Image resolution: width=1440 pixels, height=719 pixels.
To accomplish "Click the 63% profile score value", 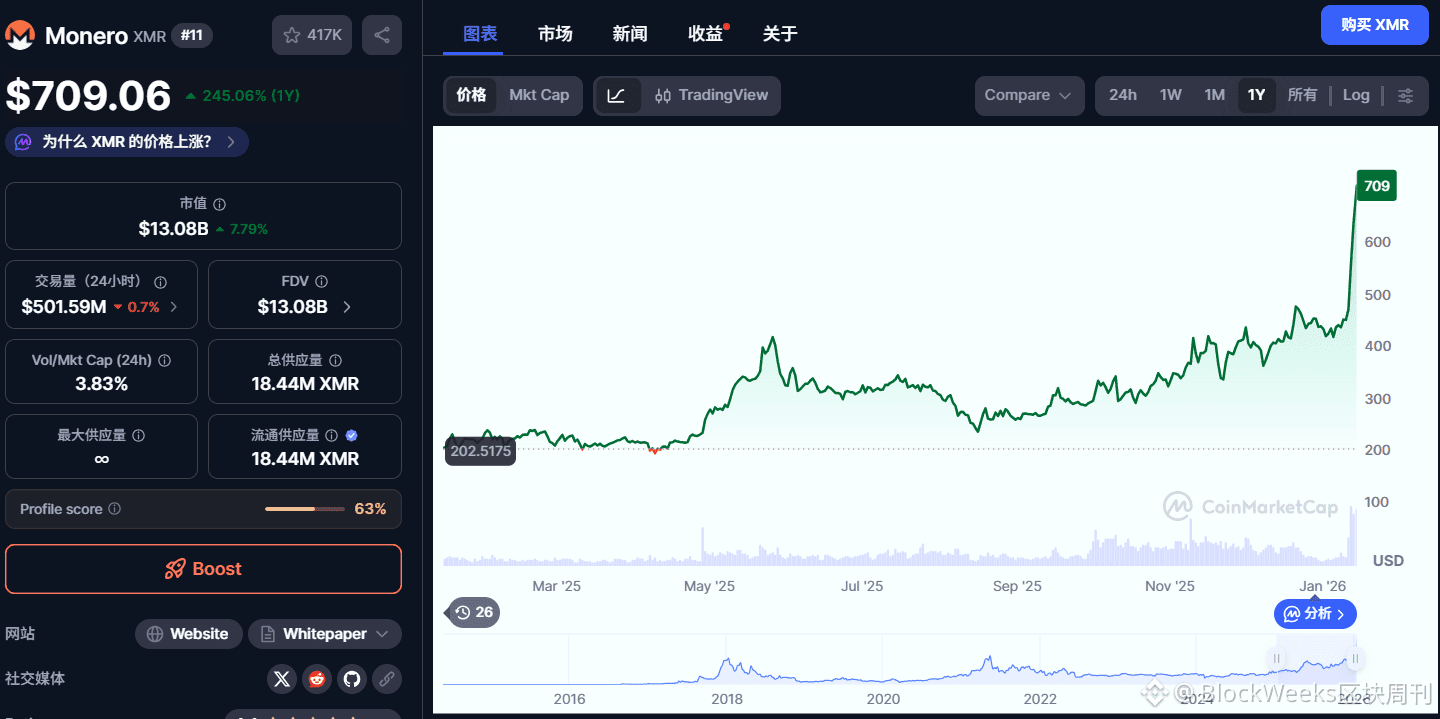I will pos(370,509).
